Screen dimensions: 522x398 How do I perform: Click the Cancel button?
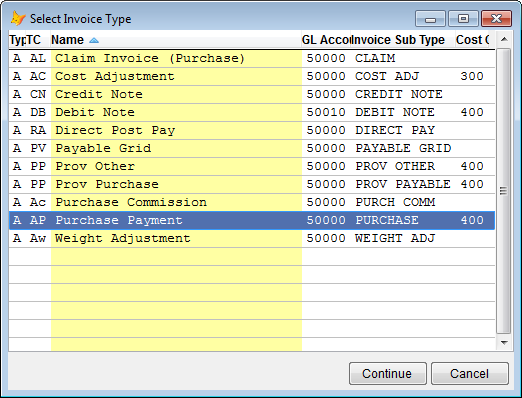[x=470, y=374]
